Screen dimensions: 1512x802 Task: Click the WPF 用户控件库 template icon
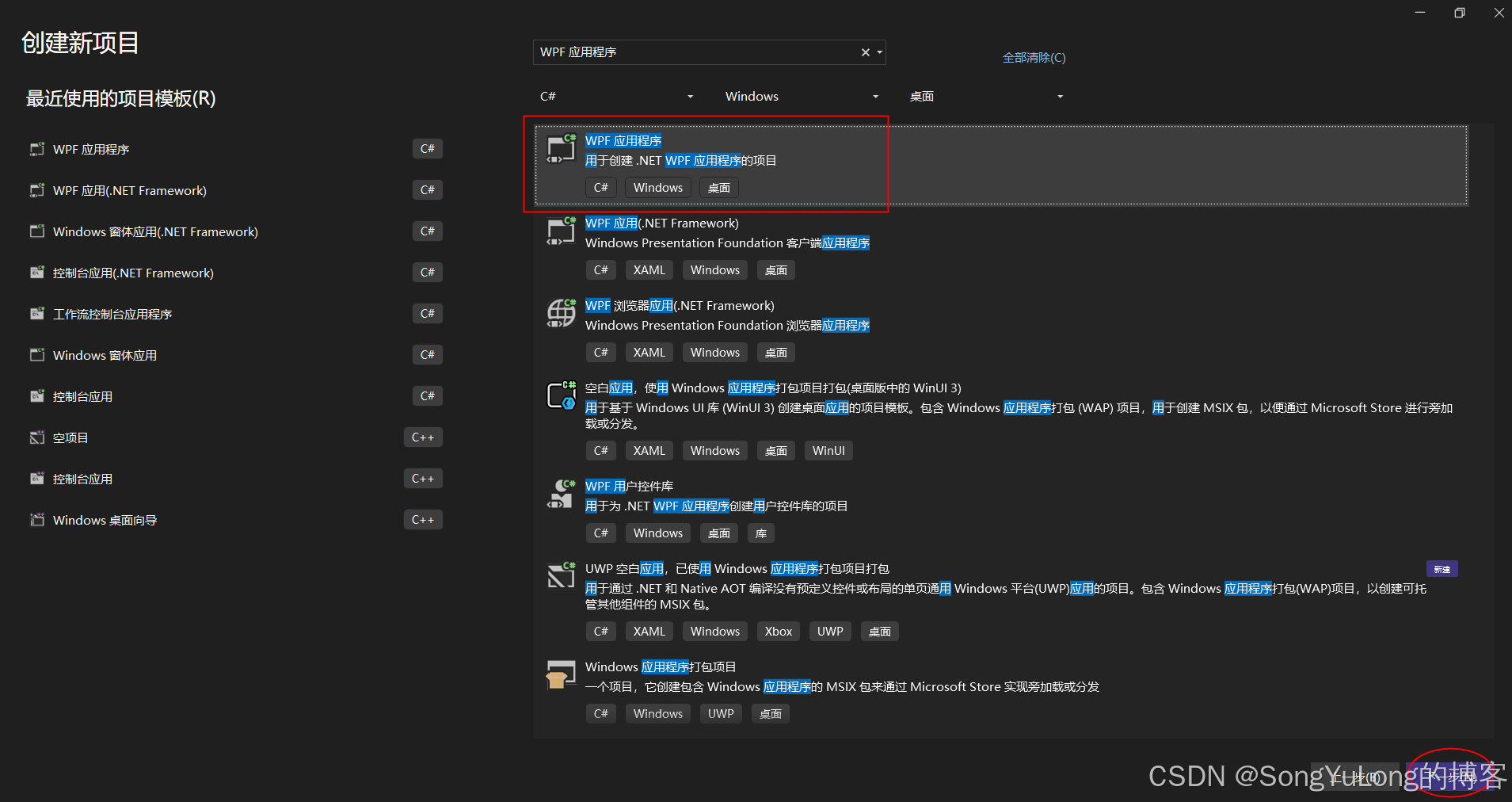pos(562,494)
